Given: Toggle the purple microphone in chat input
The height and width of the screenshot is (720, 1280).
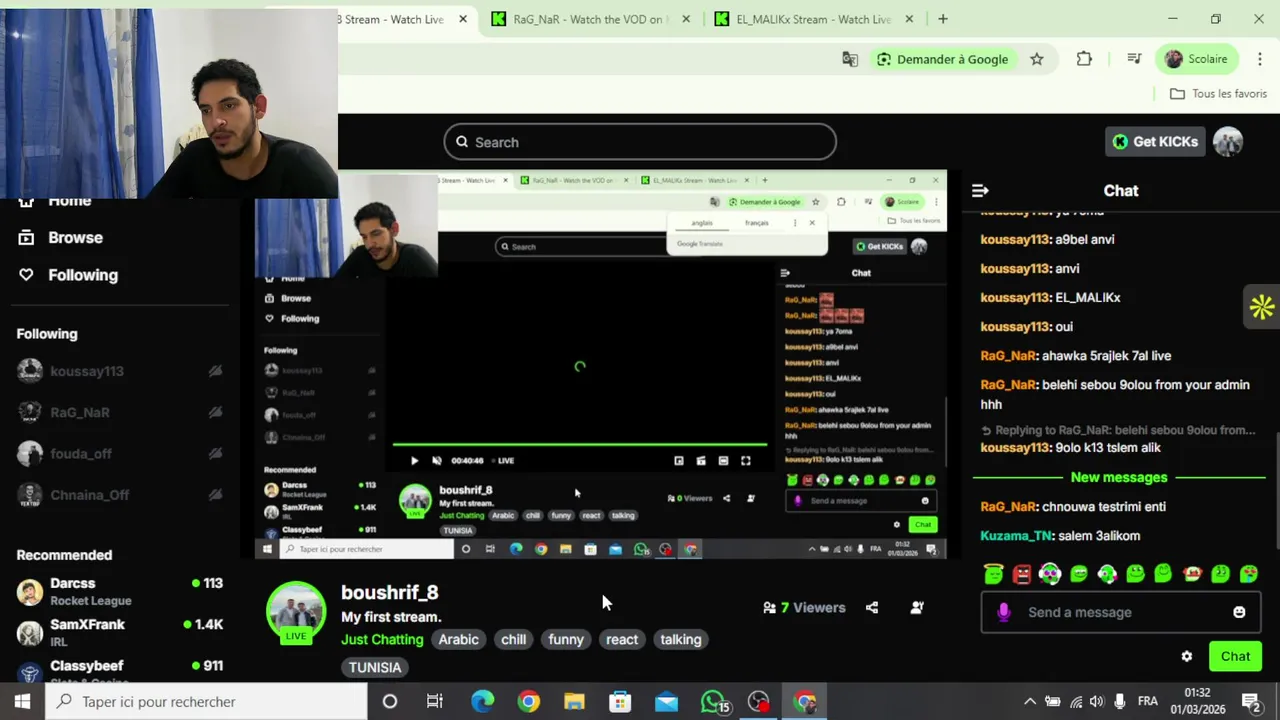Looking at the screenshot, I should (x=1004, y=612).
